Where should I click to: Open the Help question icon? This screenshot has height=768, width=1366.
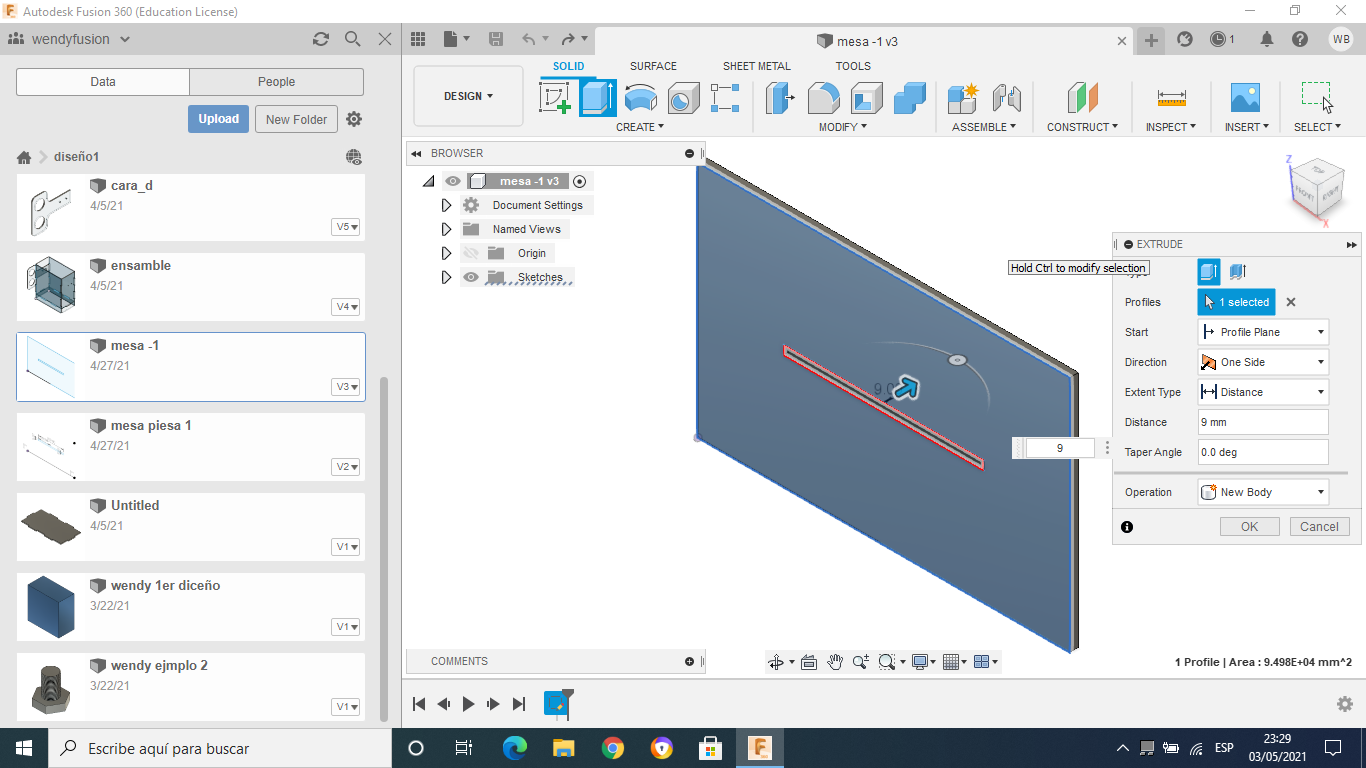point(1300,39)
